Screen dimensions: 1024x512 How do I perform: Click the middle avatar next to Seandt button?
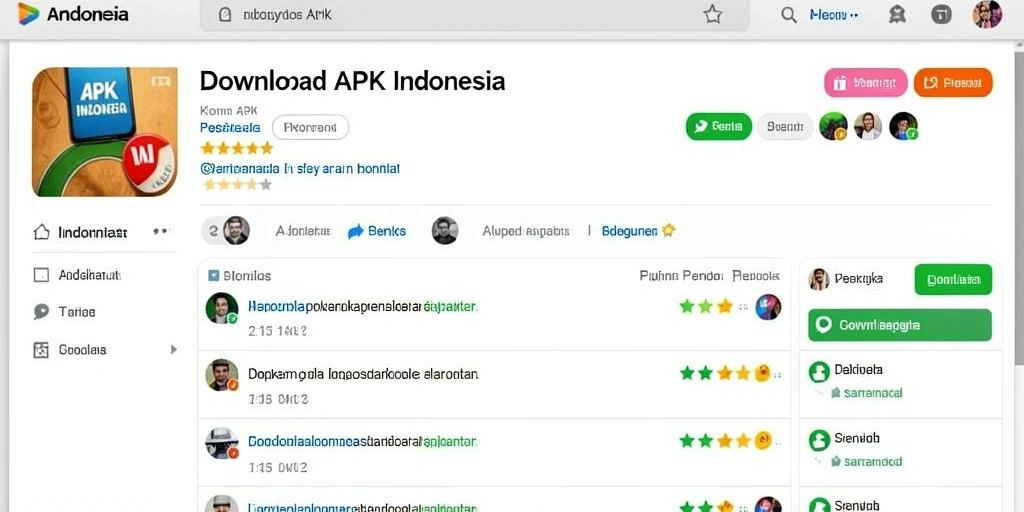coord(868,126)
